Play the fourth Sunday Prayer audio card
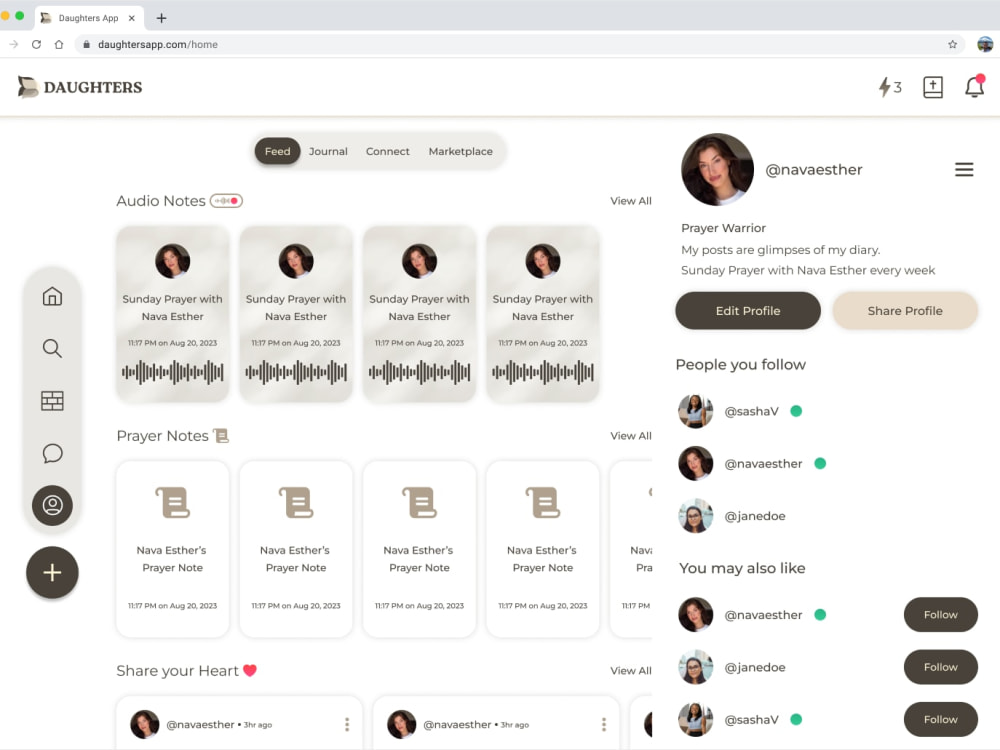1000x750 pixels. [543, 314]
